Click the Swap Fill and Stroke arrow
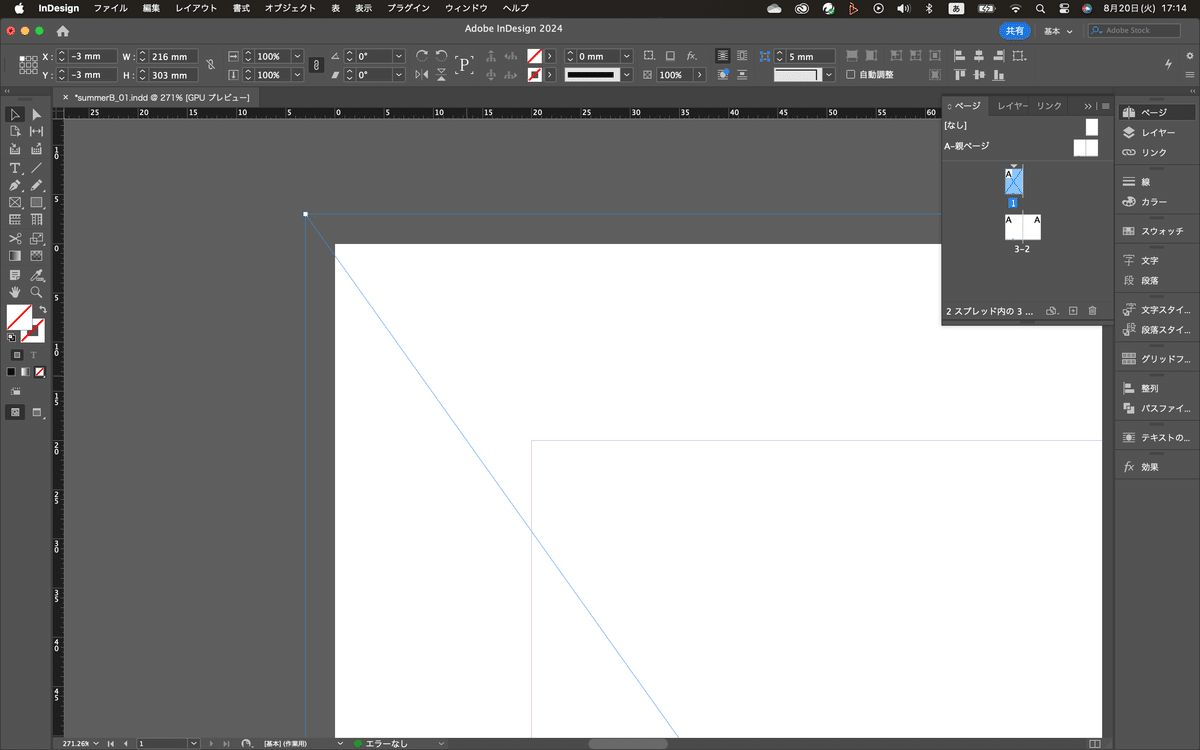The width and height of the screenshot is (1200, 750). pyautogui.click(x=41, y=310)
